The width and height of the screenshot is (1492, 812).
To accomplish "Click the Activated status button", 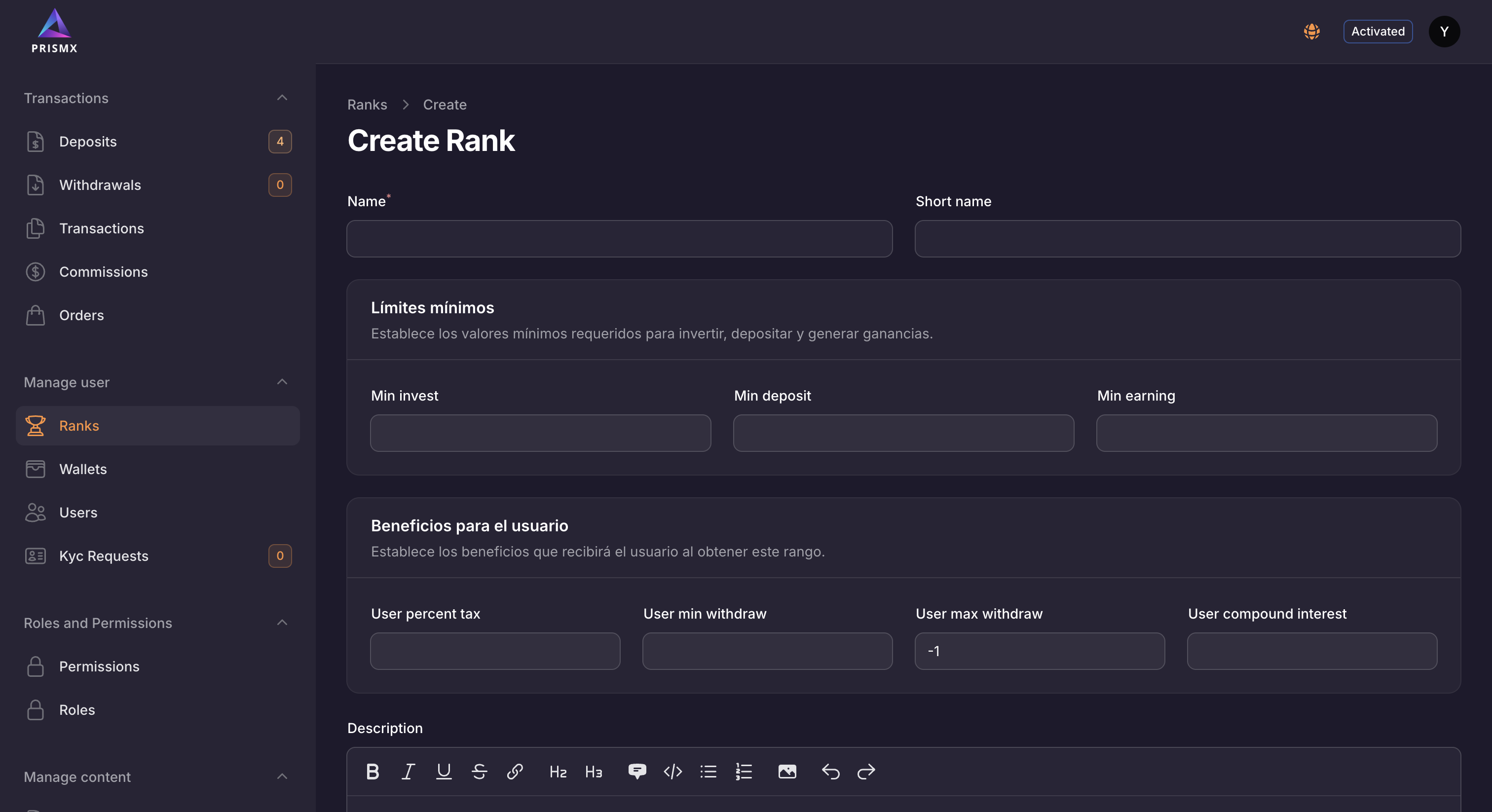I will [1378, 31].
